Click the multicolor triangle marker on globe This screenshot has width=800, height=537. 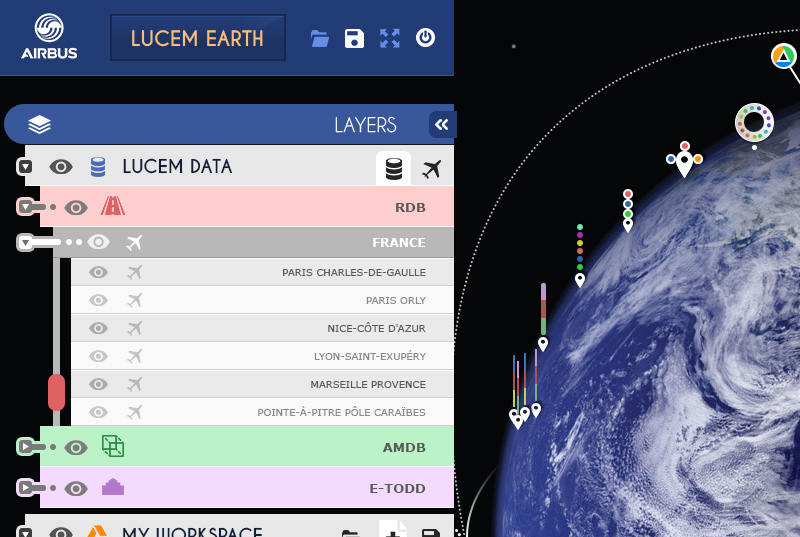pos(784,56)
